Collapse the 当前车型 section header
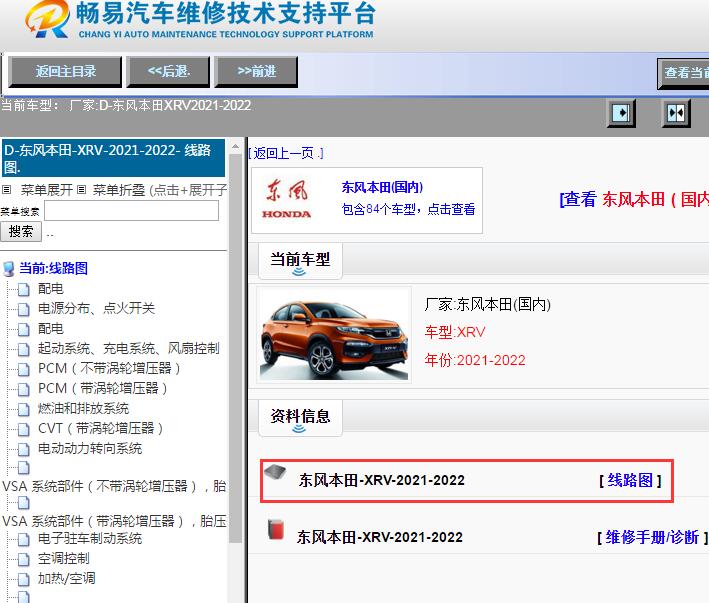Image resolution: width=709 pixels, height=603 pixels. (x=300, y=261)
